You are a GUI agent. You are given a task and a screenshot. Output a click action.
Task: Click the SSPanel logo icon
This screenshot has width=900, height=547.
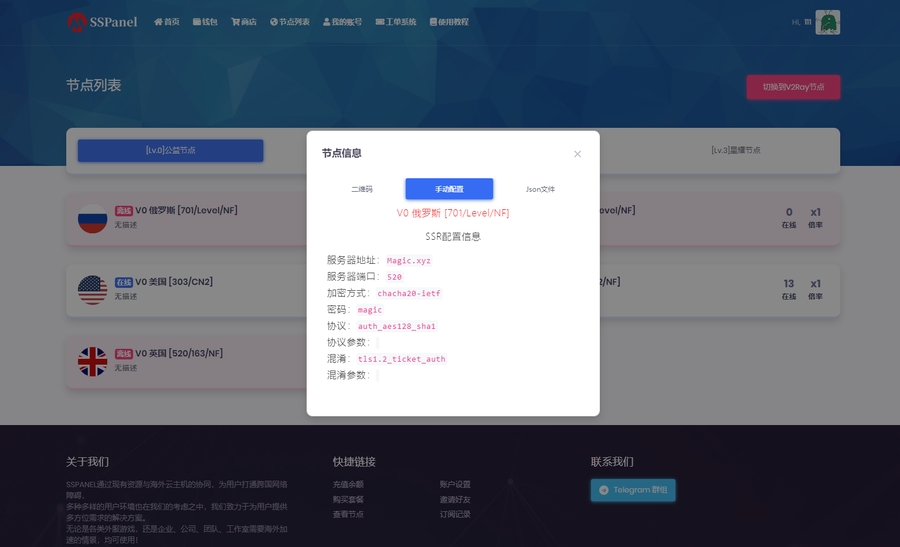coord(77,21)
